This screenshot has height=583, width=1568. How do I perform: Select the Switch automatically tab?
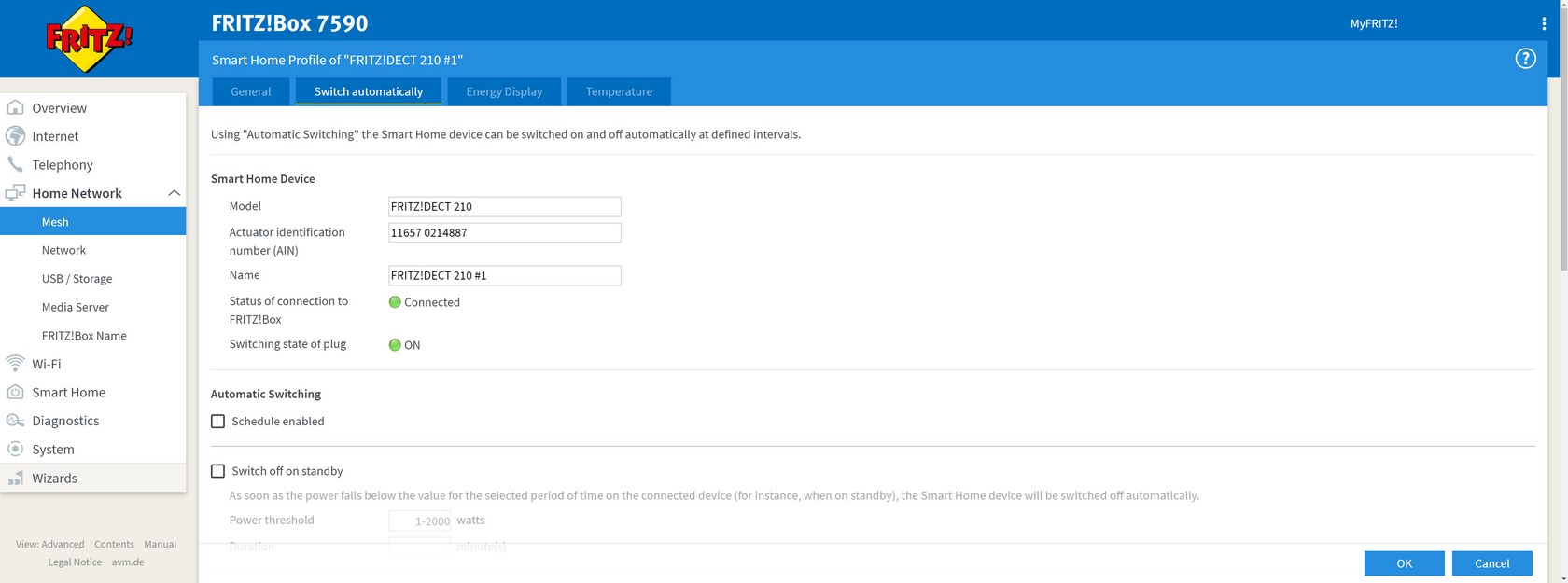coord(369,91)
